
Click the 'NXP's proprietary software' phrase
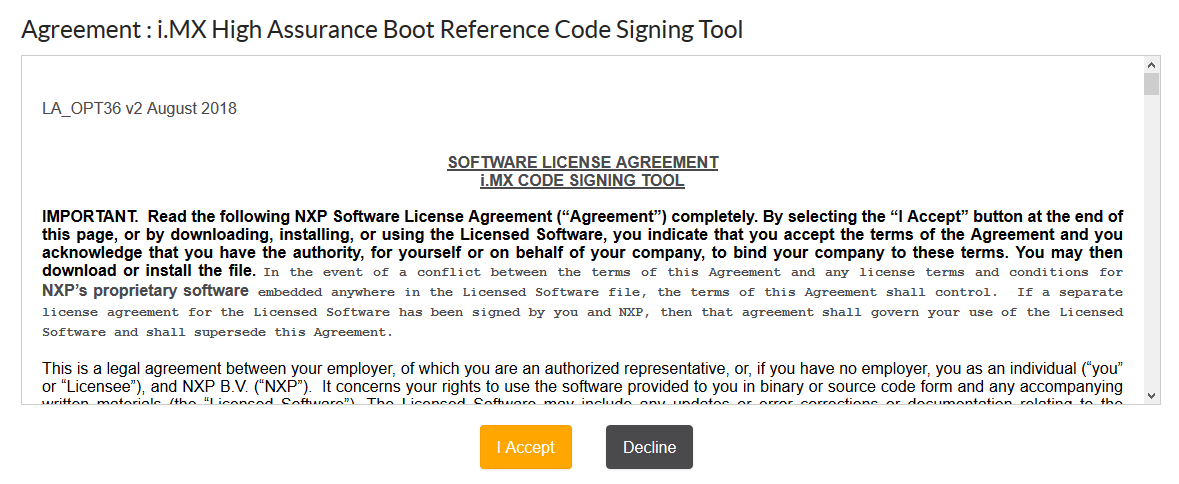145,290
